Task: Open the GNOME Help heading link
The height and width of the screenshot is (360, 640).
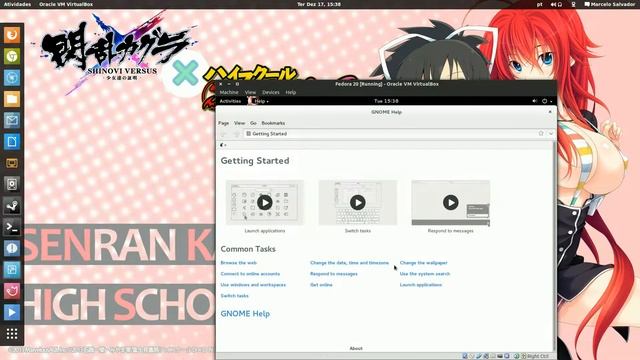Action: click(245, 313)
